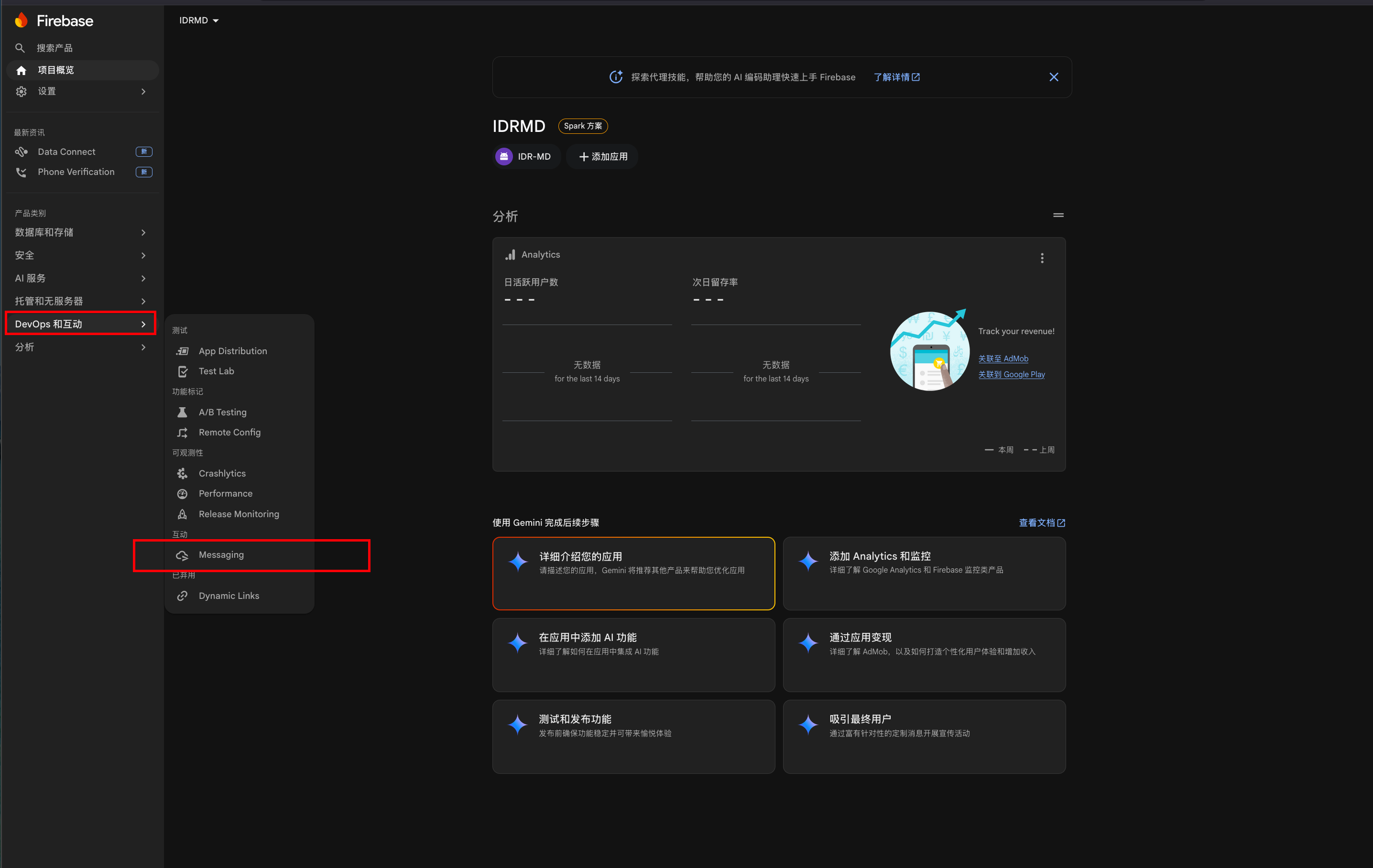This screenshot has width=1373, height=868.
Task: Open the 测试和发布功能 card
Action: (x=633, y=737)
